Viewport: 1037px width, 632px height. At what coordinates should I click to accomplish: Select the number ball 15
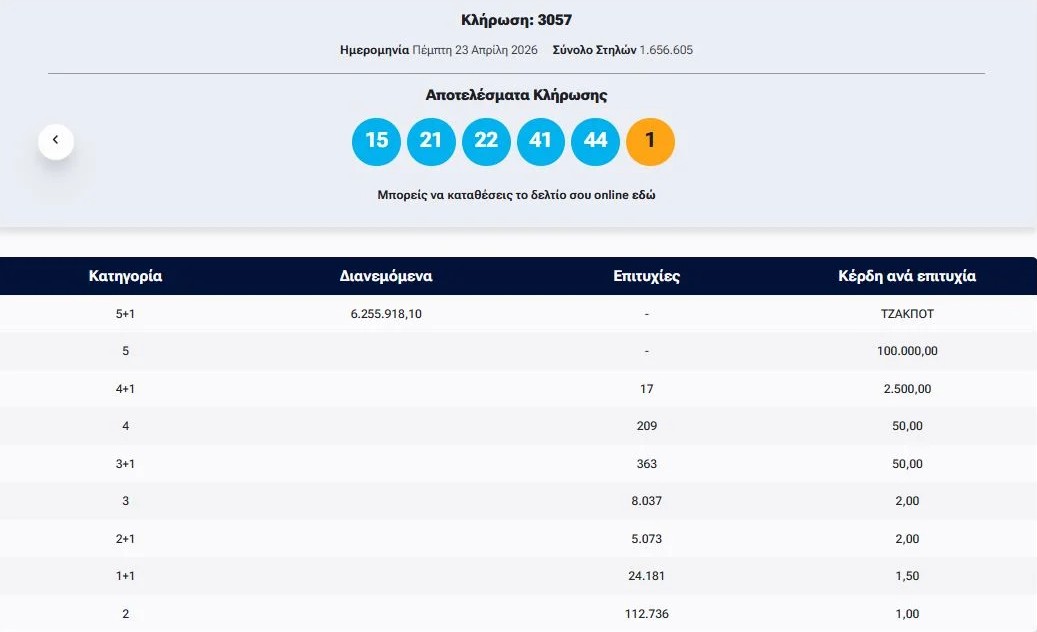[376, 141]
